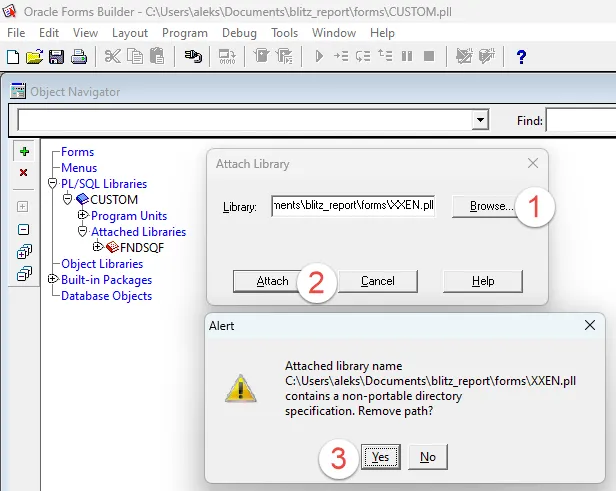This screenshot has width=616, height=491.
Task: Collapse the CUSTOM library node
Action: (68, 199)
